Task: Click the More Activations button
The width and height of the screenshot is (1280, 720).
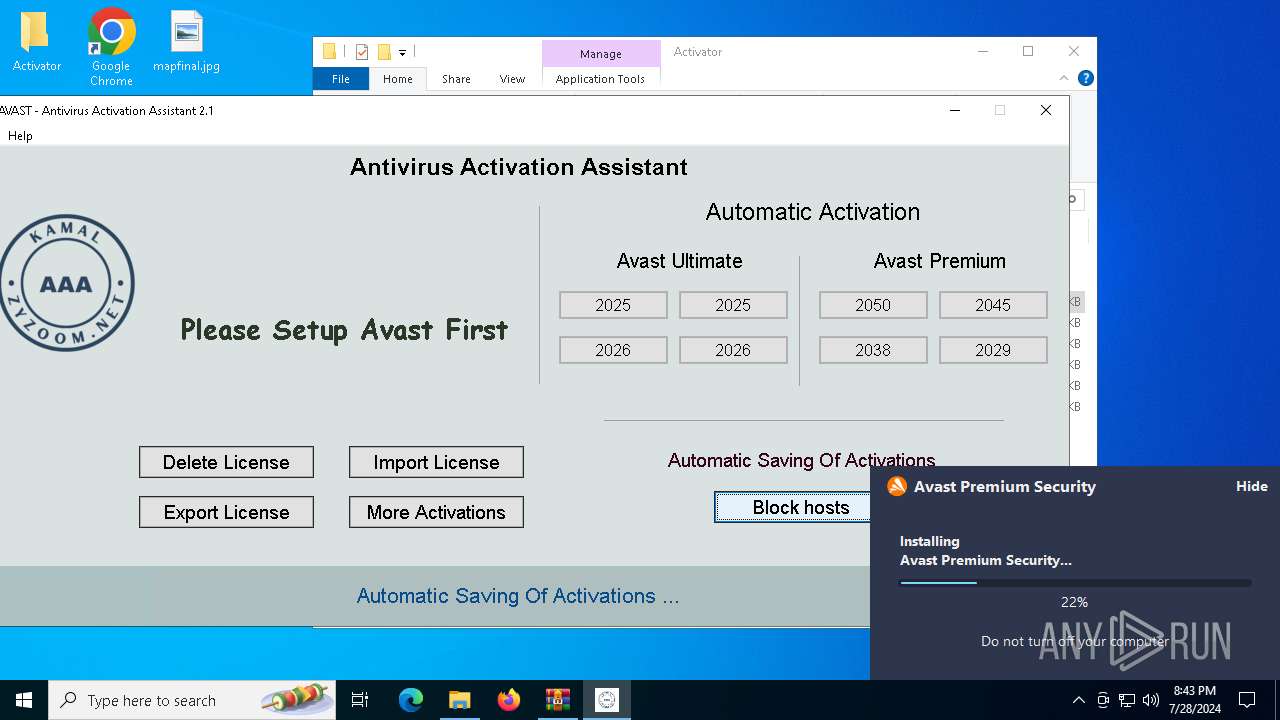Action: (436, 512)
